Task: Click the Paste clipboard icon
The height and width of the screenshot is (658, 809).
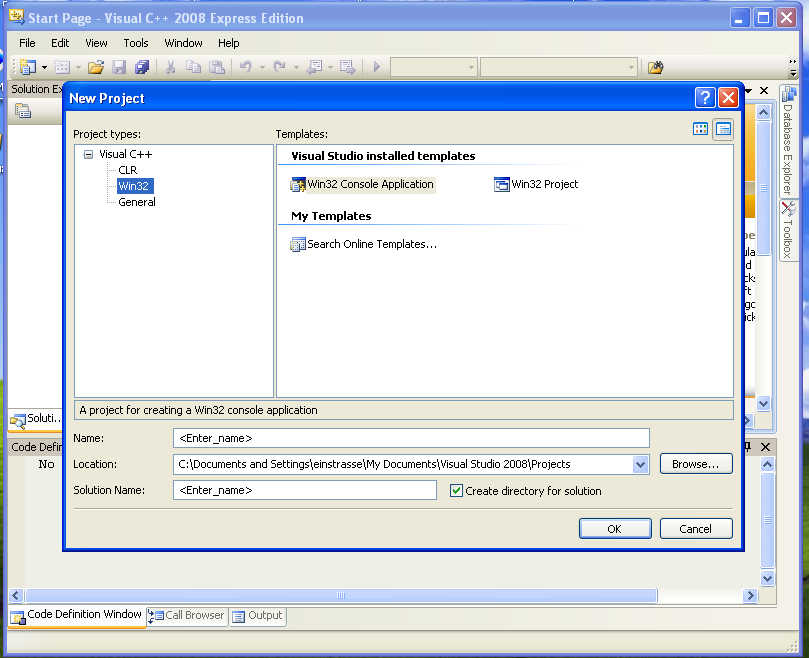Action: click(217, 67)
